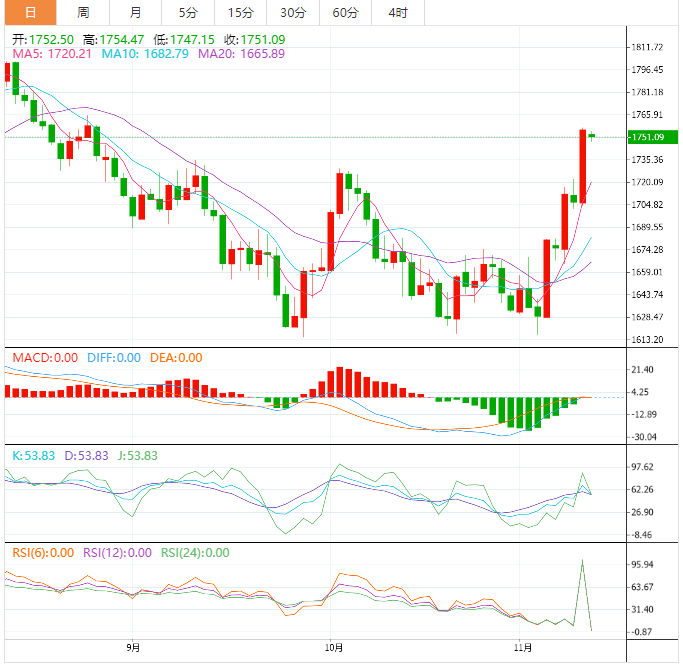This screenshot has width=683, height=667.
Task: Click the 11月 date axis label
Action: (523, 648)
